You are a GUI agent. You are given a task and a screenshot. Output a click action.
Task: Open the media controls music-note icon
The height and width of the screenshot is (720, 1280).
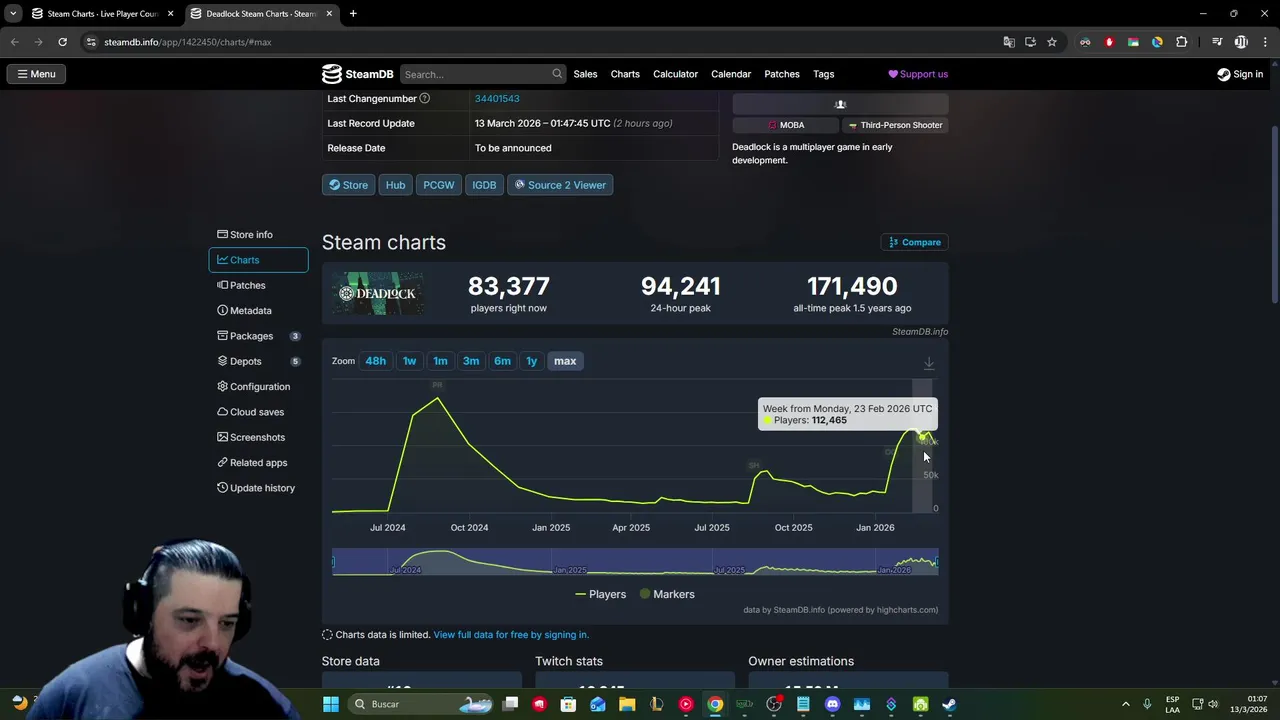pyautogui.click(x=1217, y=42)
